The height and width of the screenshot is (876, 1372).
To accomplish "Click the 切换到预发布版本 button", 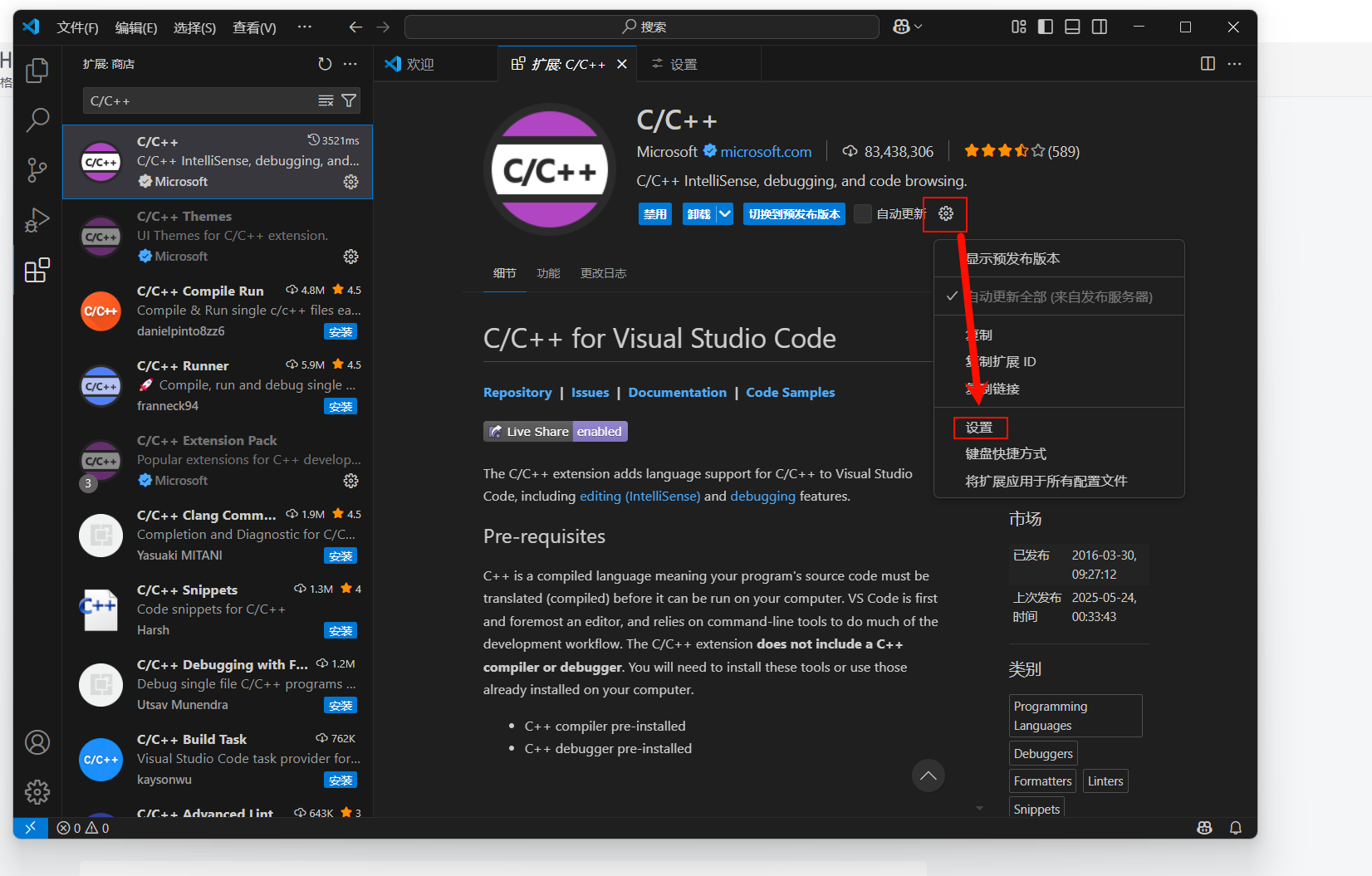I will pos(793,213).
